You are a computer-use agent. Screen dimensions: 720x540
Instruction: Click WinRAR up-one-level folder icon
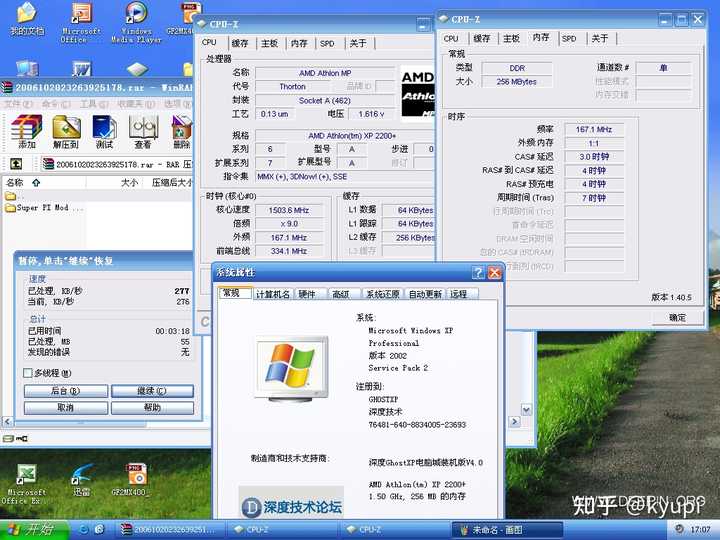coord(16,164)
